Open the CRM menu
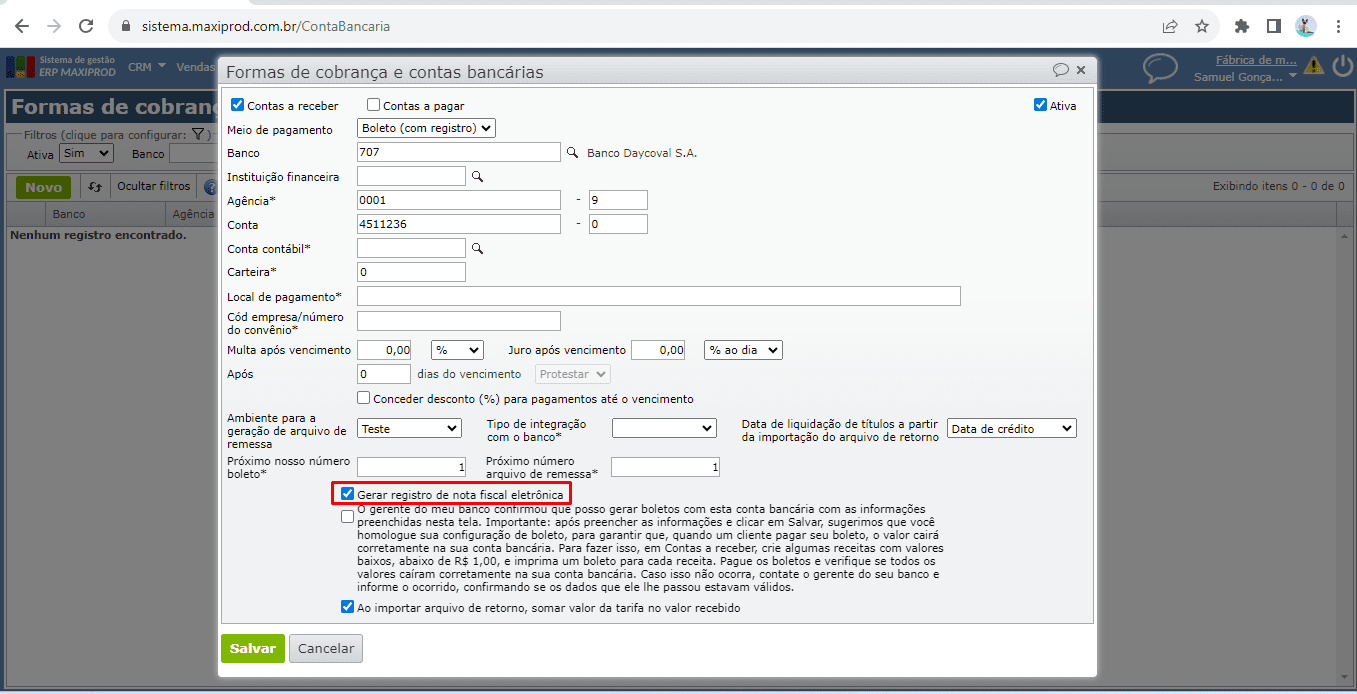 point(147,67)
